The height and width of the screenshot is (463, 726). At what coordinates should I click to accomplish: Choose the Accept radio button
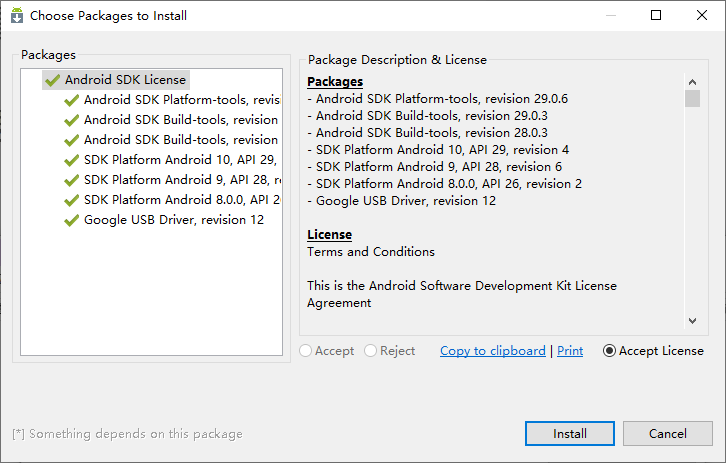click(x=326, y=351)
